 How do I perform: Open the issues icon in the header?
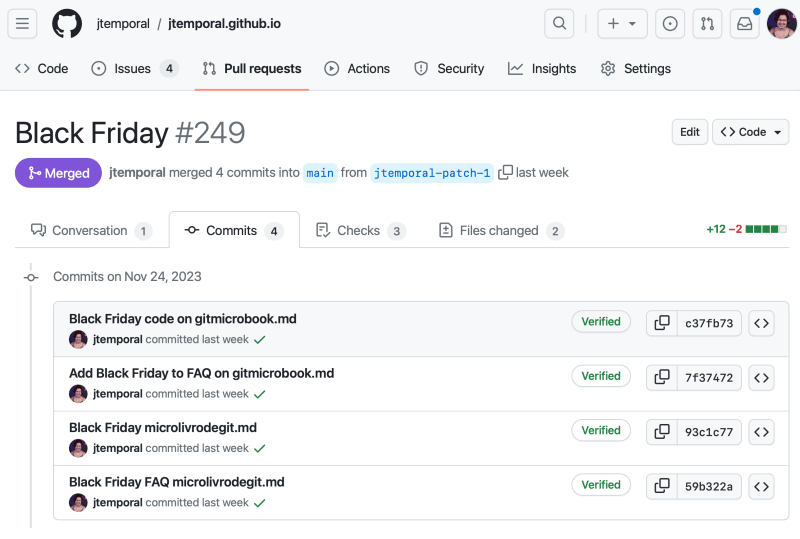pos(670,23)
